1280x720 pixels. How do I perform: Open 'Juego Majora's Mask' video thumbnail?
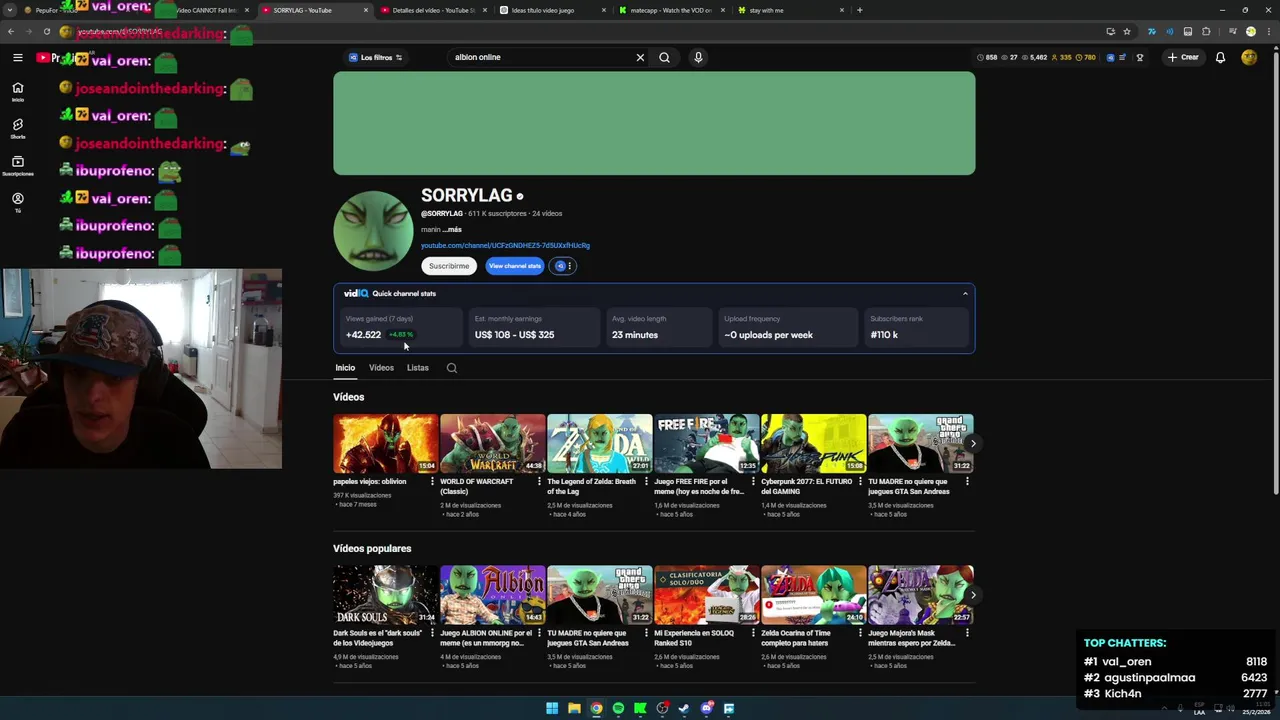(x=920, y=595)
